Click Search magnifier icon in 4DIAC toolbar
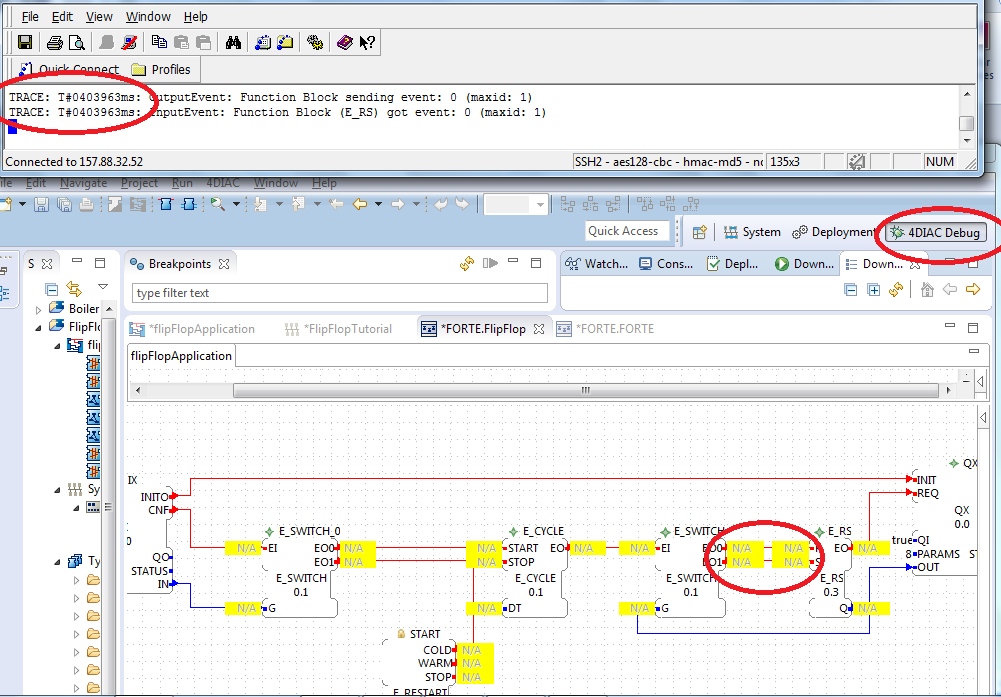This screenshot has height=697, width=1001. tap(218, 204)
